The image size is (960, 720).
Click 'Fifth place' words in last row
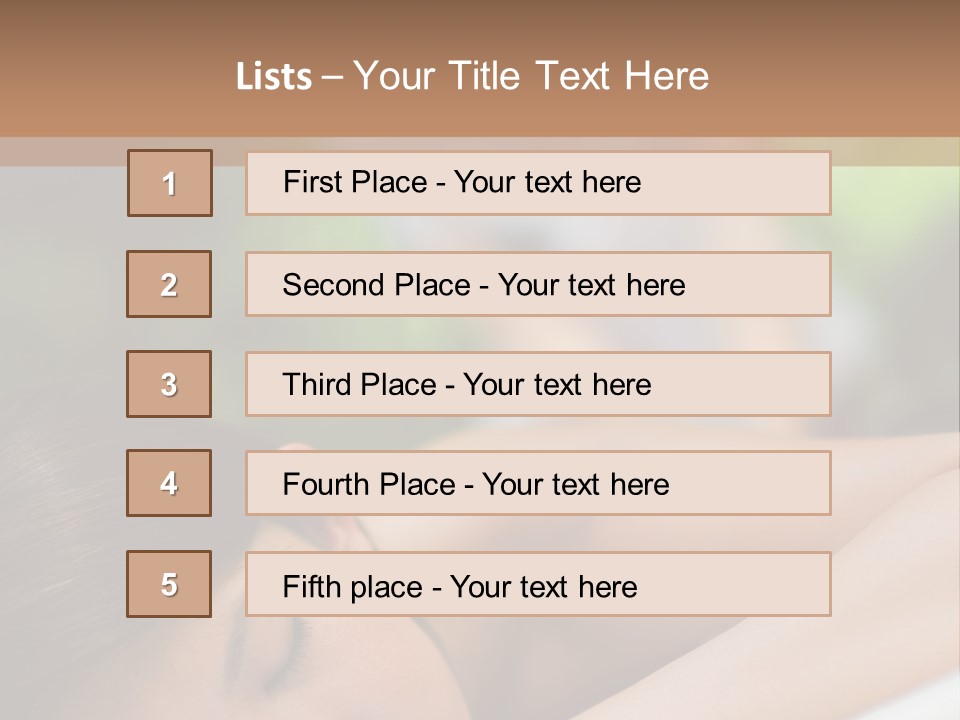click(352, 586)
